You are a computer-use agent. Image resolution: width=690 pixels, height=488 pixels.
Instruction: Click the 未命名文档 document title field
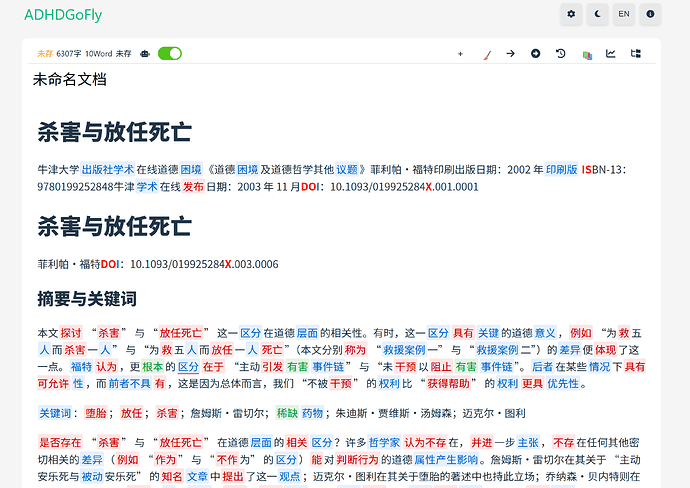70,79
